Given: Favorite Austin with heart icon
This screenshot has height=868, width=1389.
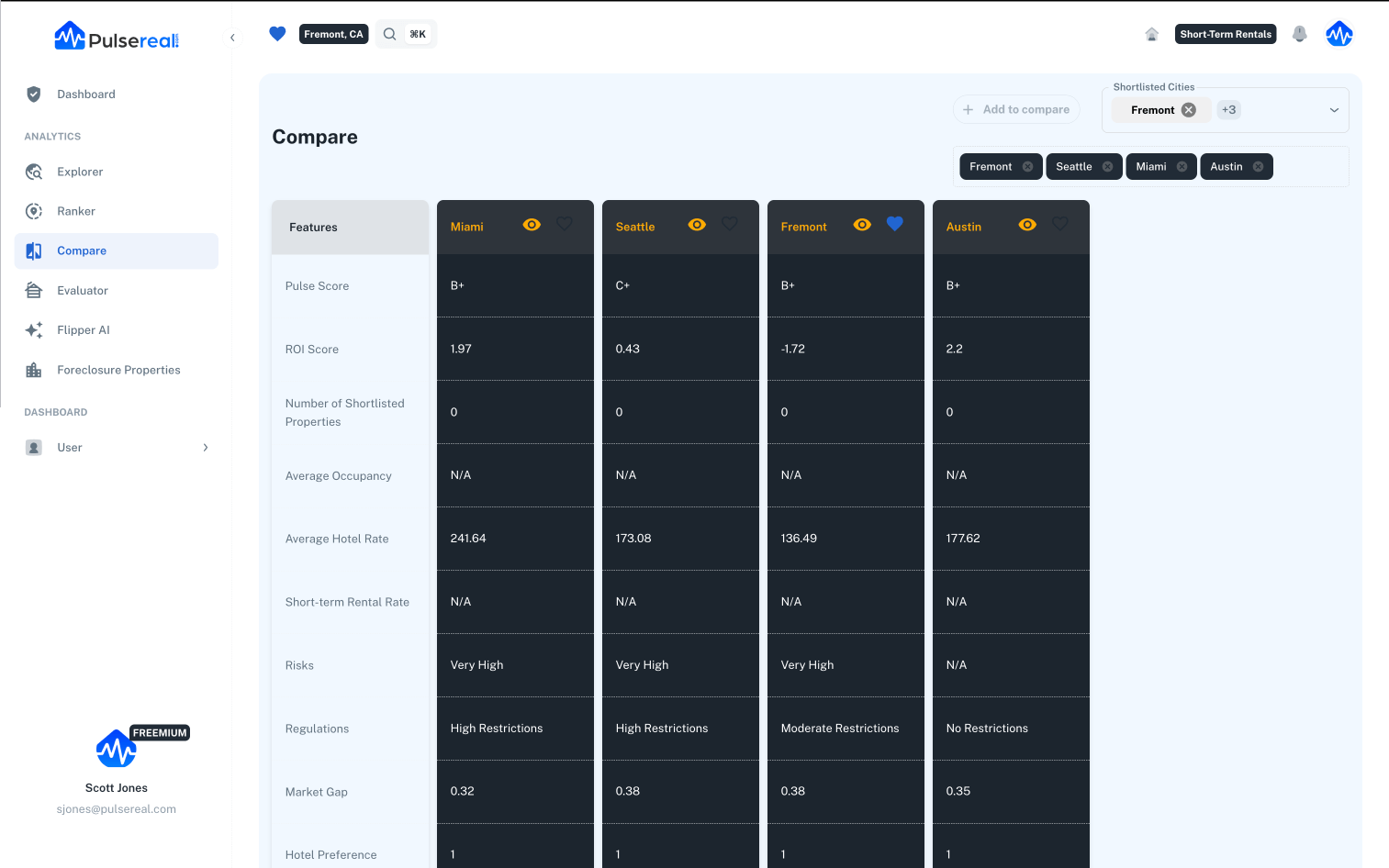Looking at the screenshot, I should pyautogui.click(x=1060, y=224).
